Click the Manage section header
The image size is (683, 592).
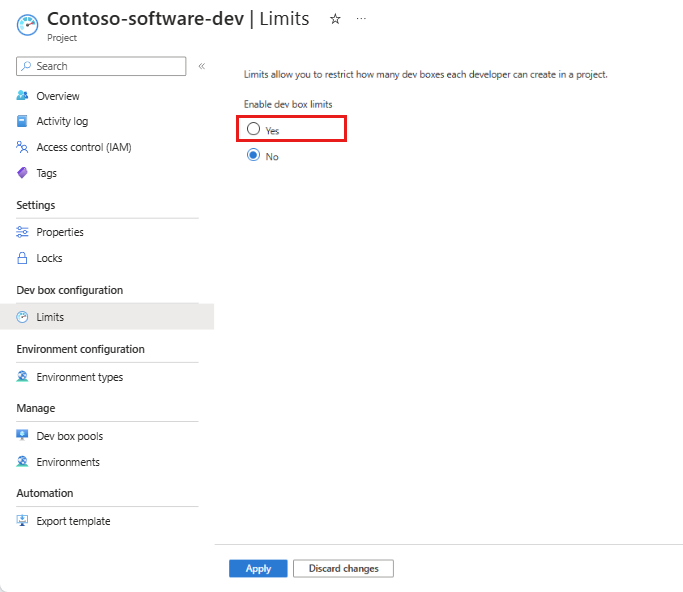pos(36,408)
